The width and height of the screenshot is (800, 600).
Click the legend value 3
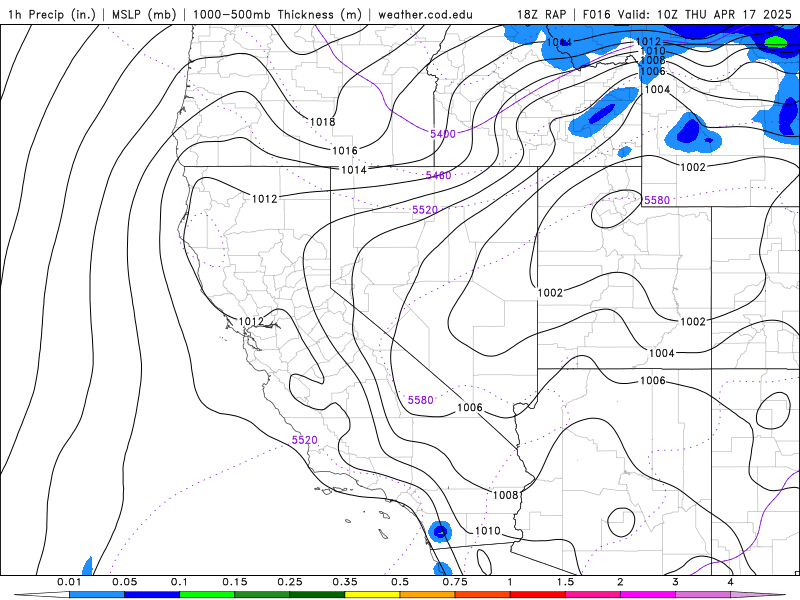tap(676, 582)
